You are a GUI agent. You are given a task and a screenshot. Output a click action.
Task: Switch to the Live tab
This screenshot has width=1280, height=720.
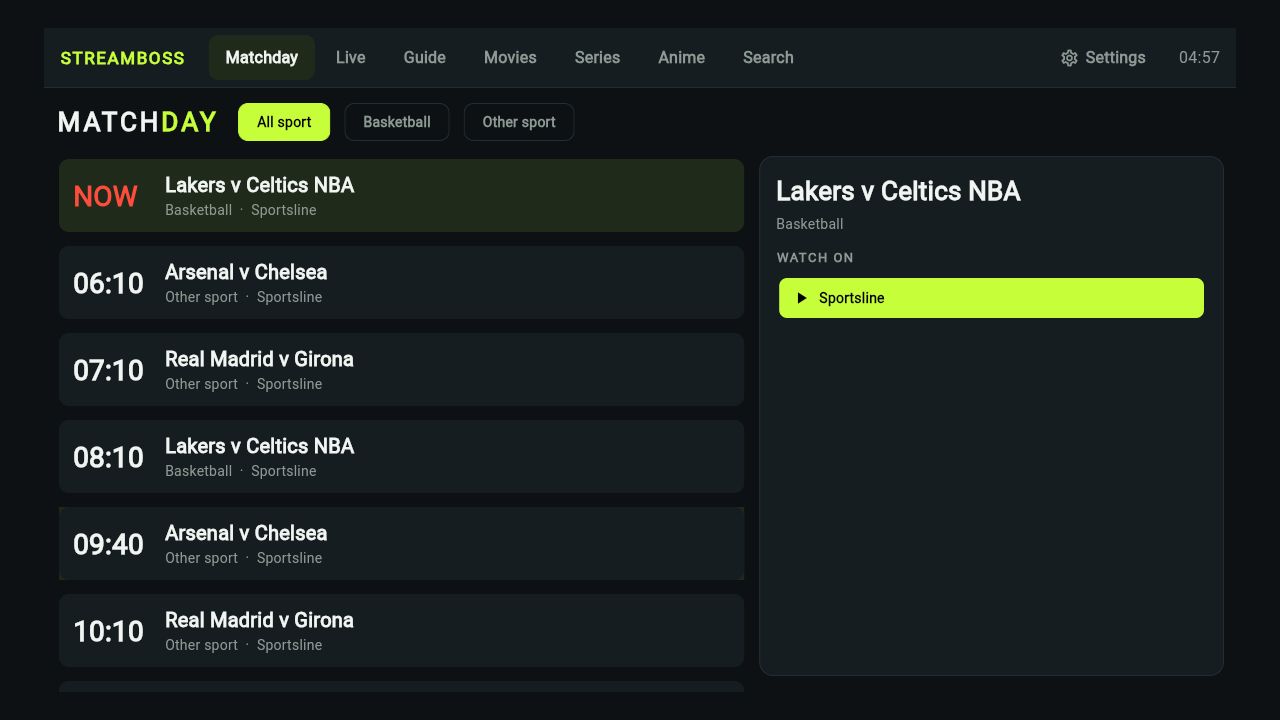(350, 58)
